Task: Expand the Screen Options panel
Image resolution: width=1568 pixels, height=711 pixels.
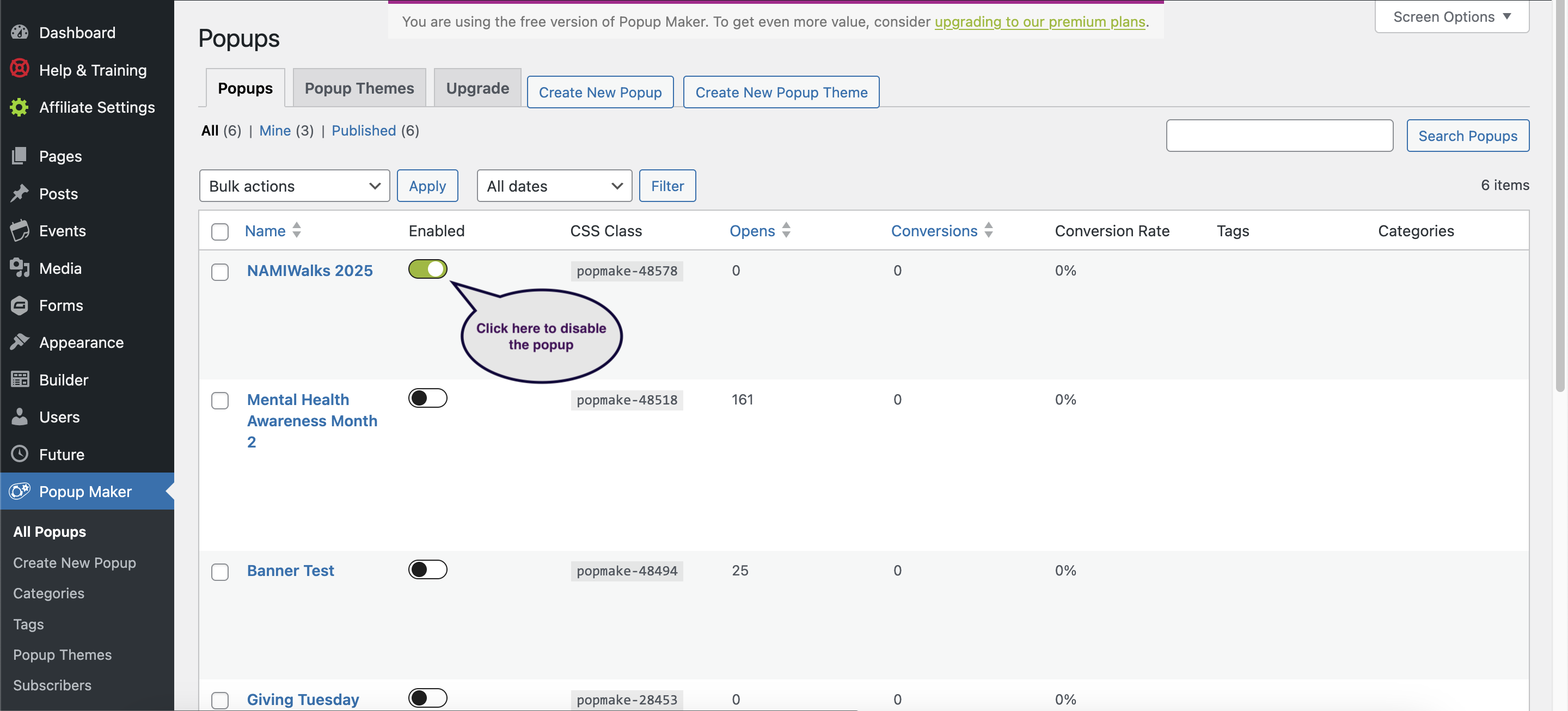Action: pos(1451,17)
